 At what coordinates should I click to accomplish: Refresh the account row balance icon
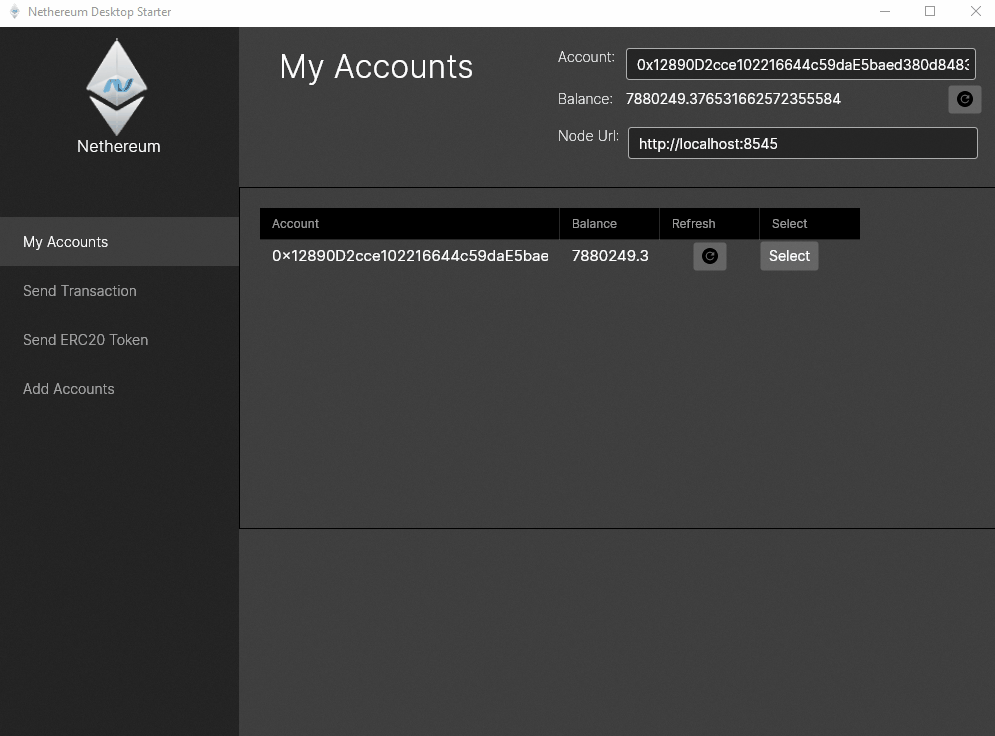click(709, 256)
